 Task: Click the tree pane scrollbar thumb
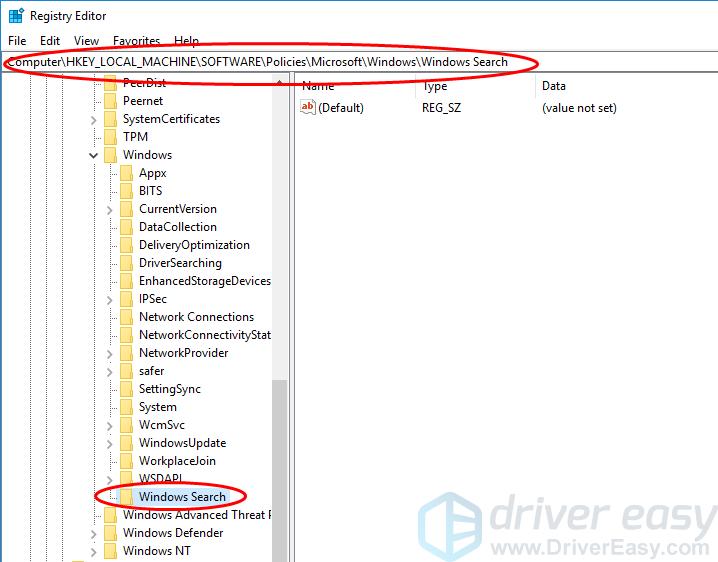click(279, 470)
